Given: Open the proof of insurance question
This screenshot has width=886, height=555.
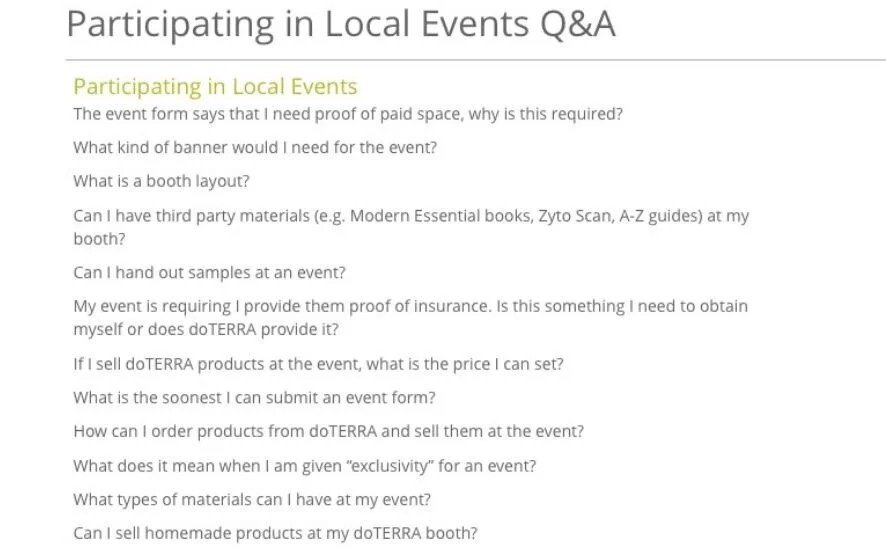Looking at the screenshot, I should tap(410, 318).
